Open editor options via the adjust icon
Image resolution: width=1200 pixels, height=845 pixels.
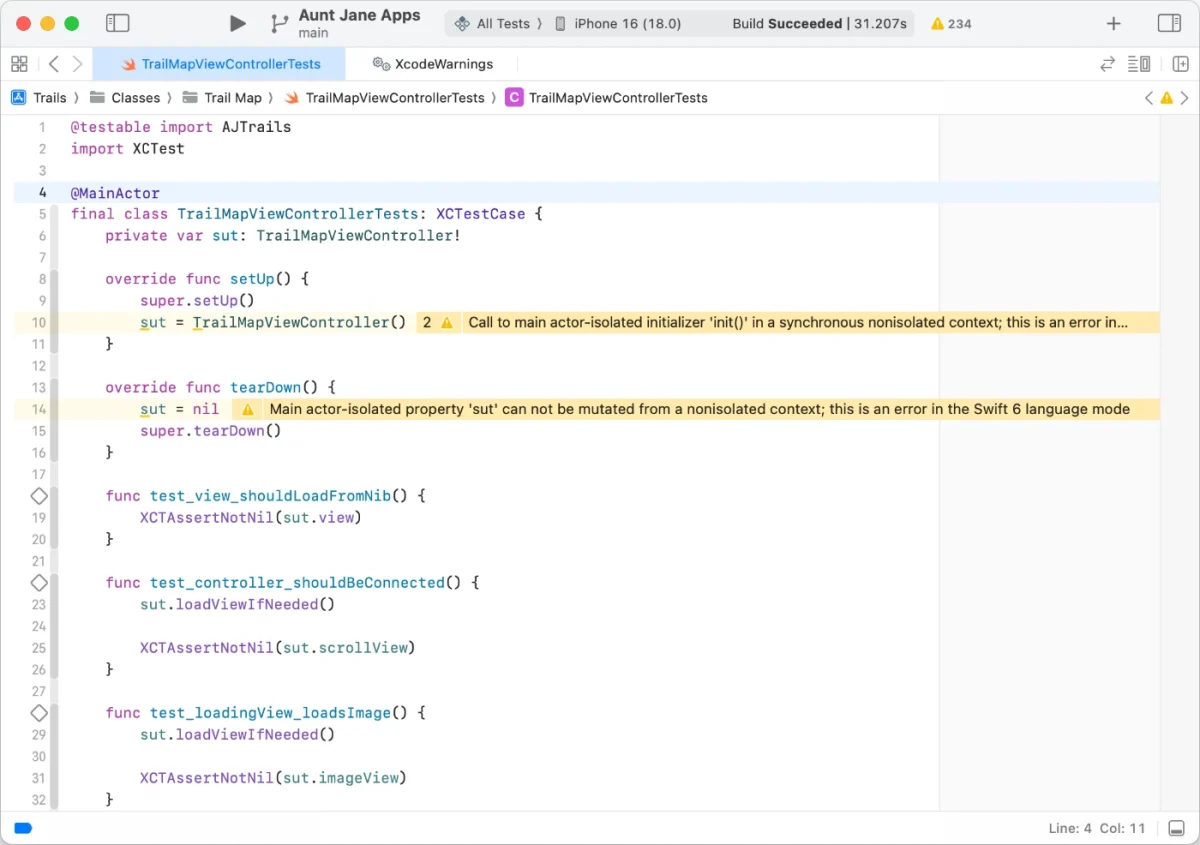(1139, 63)
